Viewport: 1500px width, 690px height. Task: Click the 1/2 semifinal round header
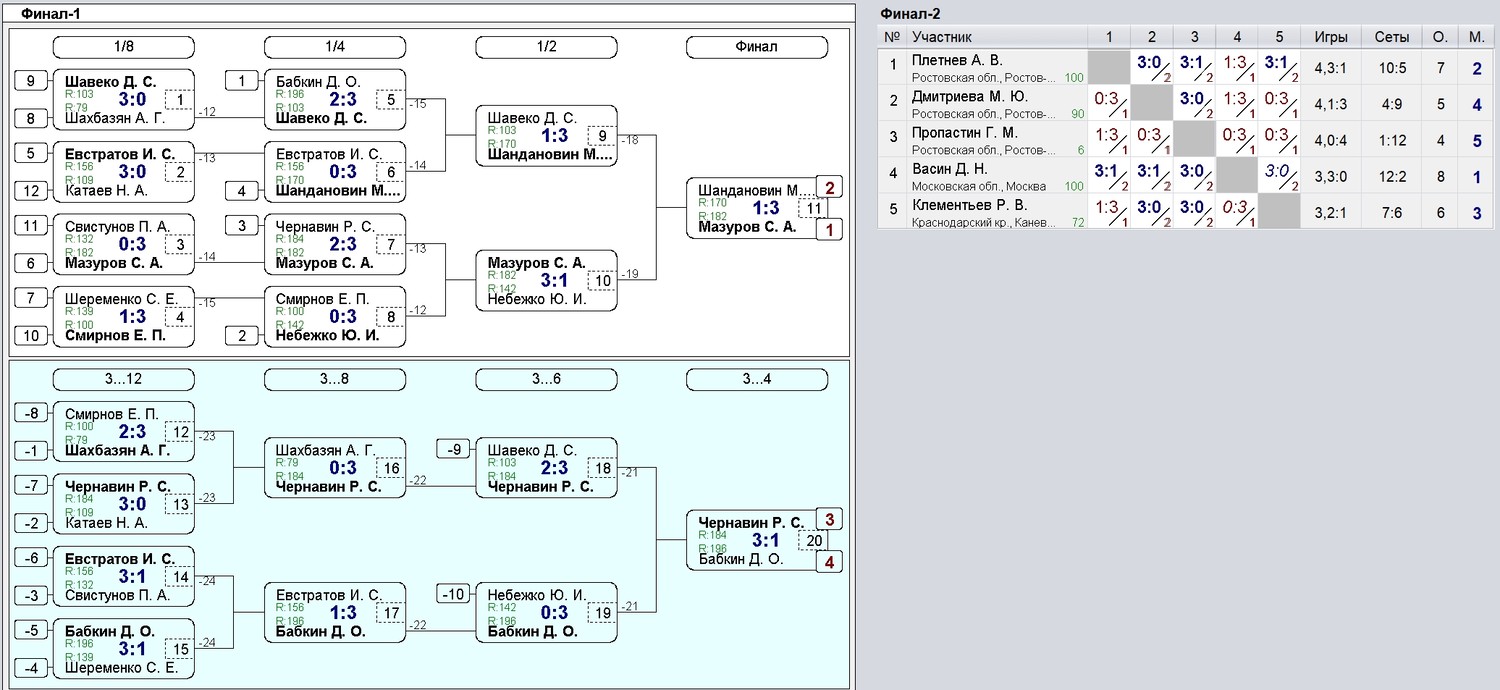(546, 47)
